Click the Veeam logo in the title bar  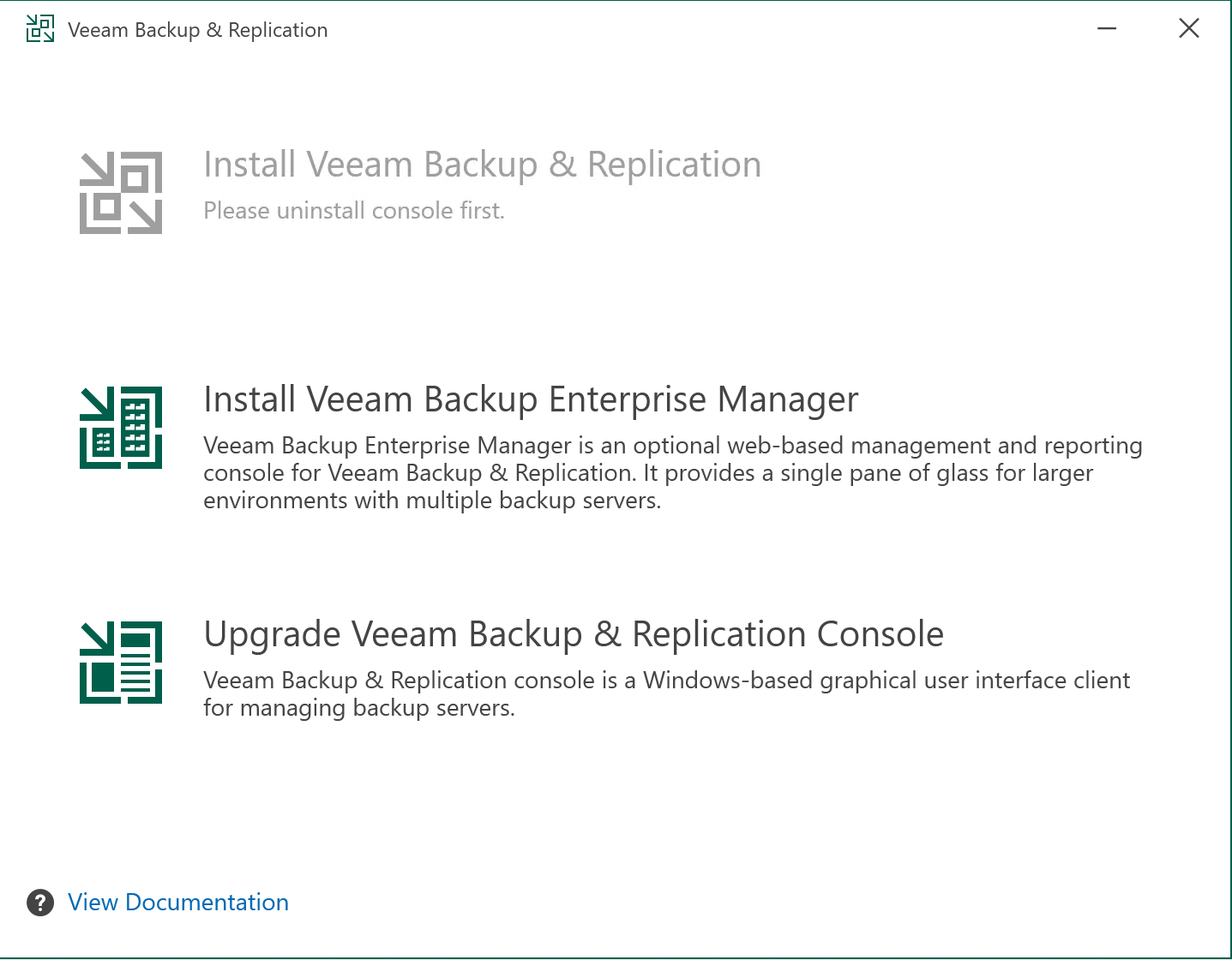click(x=39, y=29)
